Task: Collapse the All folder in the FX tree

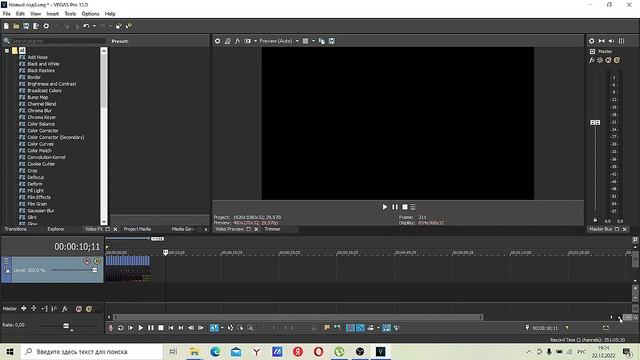Action: click(x=7, y=51)
